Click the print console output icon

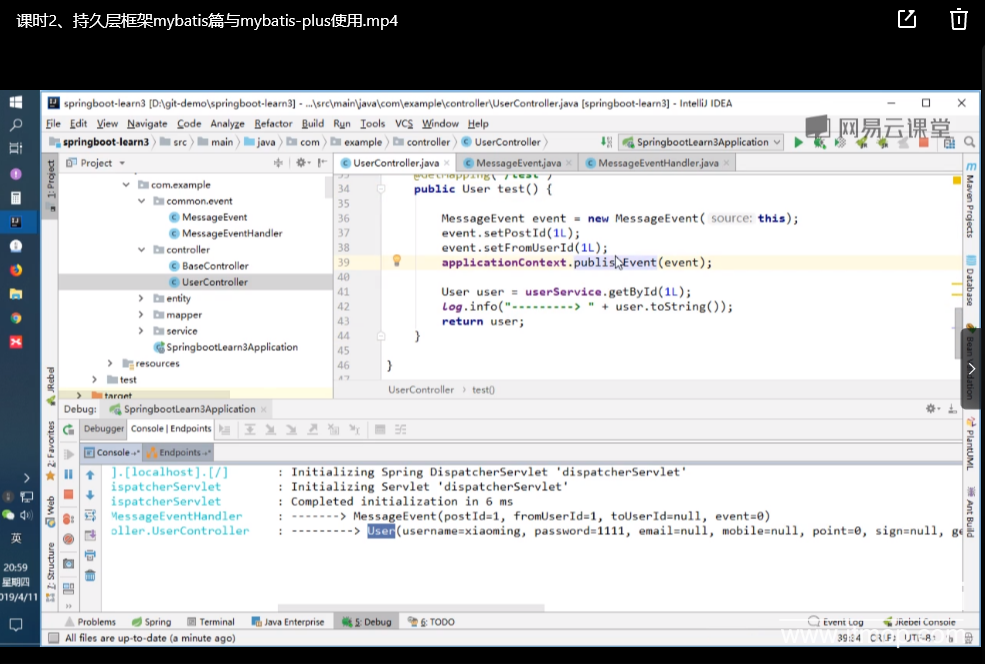[x=90, y=556]
